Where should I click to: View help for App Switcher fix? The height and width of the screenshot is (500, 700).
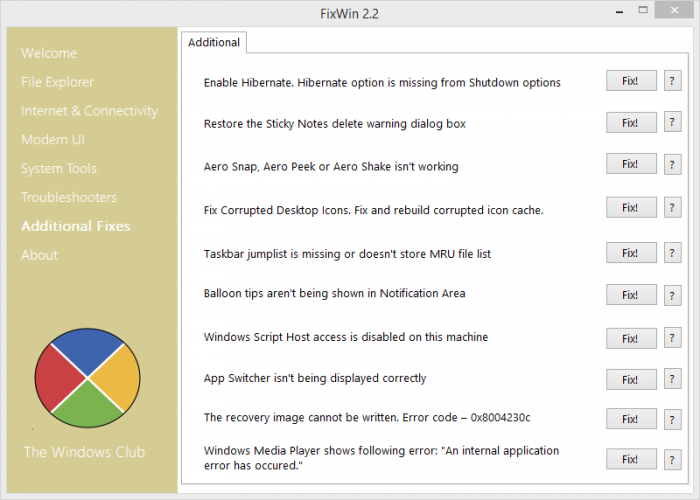tap(672, 379)
